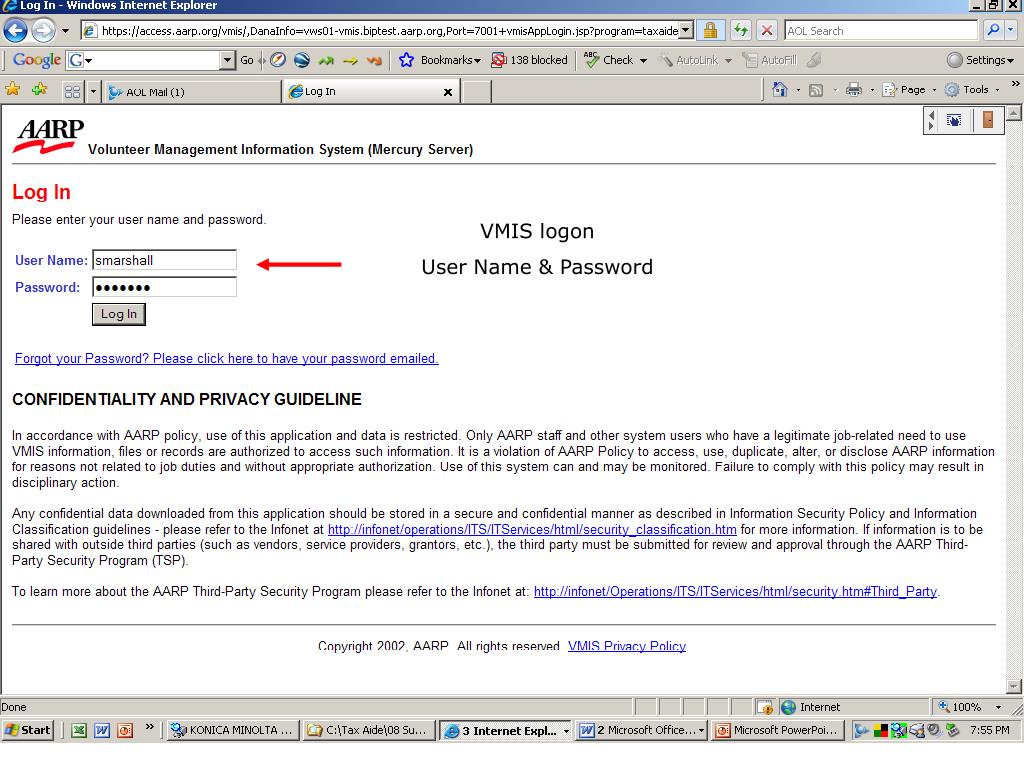This screenshot has height=768, width=1024.
Task: Open the Page menu
Action: 908,90
